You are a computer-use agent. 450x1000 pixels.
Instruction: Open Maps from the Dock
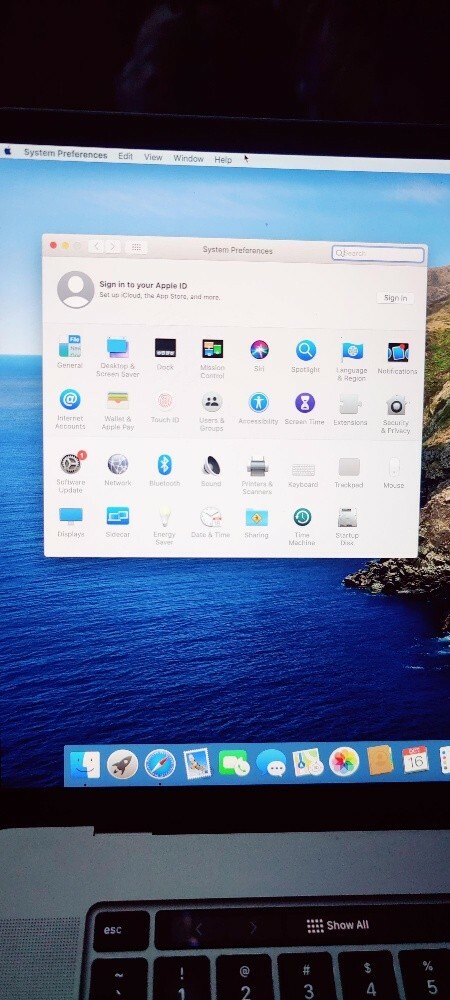(308, 762)
